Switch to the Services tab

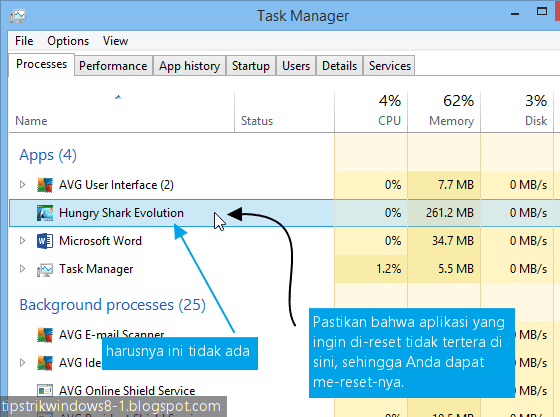click(390, 66)
